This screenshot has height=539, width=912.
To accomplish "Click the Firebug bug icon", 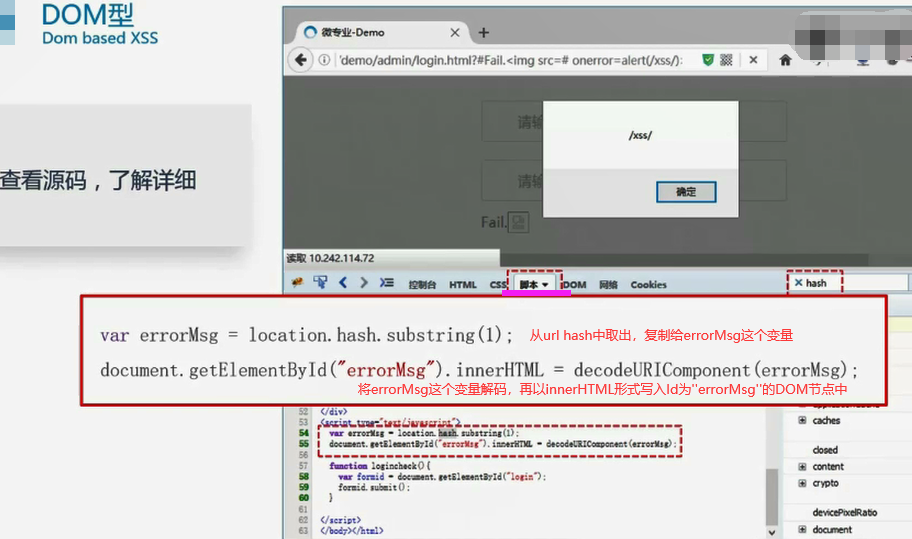I will click(x=297, y=283).
